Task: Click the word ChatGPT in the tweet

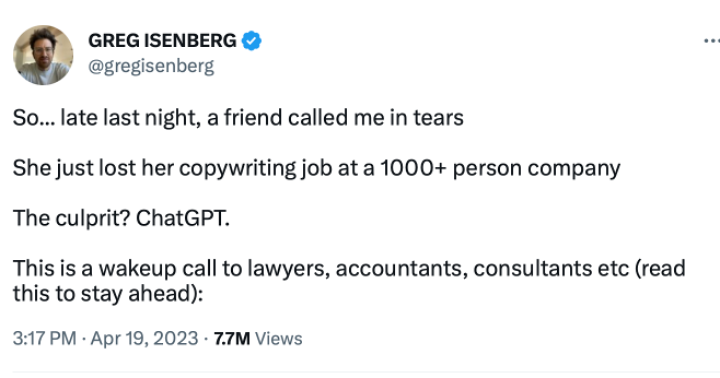Action: [x=182, y=218]
